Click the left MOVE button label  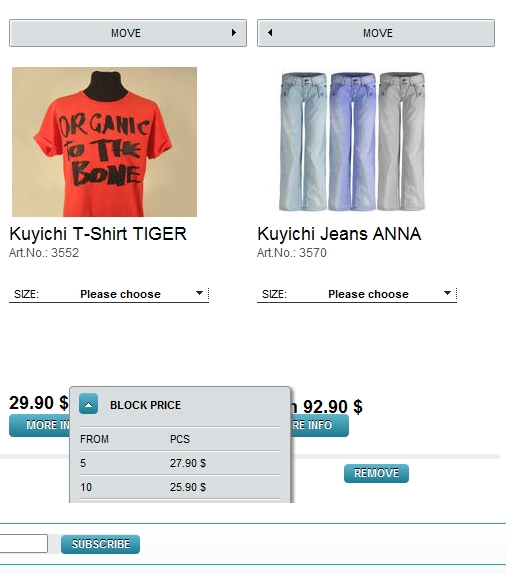click(x=126, y=33)
